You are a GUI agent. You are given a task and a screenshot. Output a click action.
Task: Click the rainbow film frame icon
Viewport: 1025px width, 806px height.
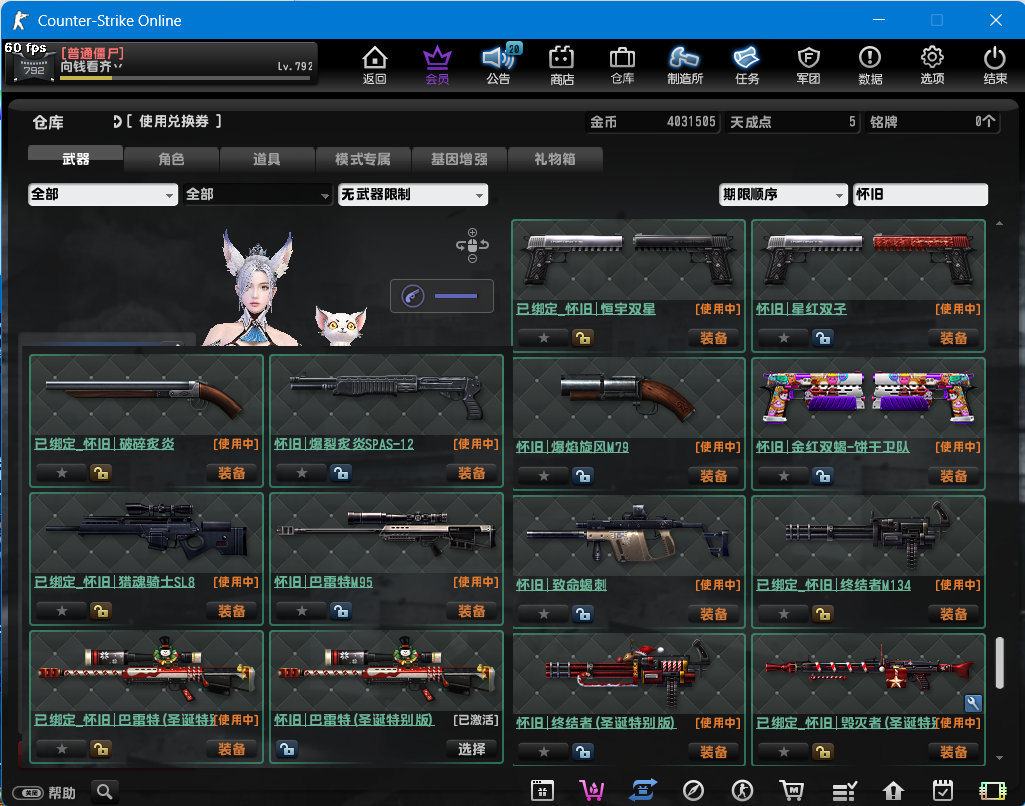pyautogui.click(x=992, y=791)
